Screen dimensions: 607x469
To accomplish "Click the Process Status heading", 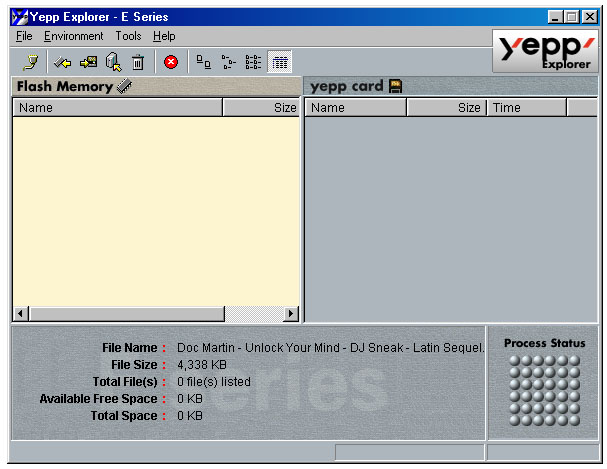I will [544, 343].
